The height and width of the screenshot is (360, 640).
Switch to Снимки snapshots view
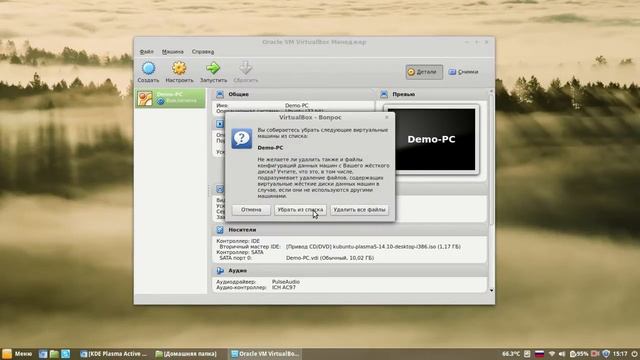point(464,72)
